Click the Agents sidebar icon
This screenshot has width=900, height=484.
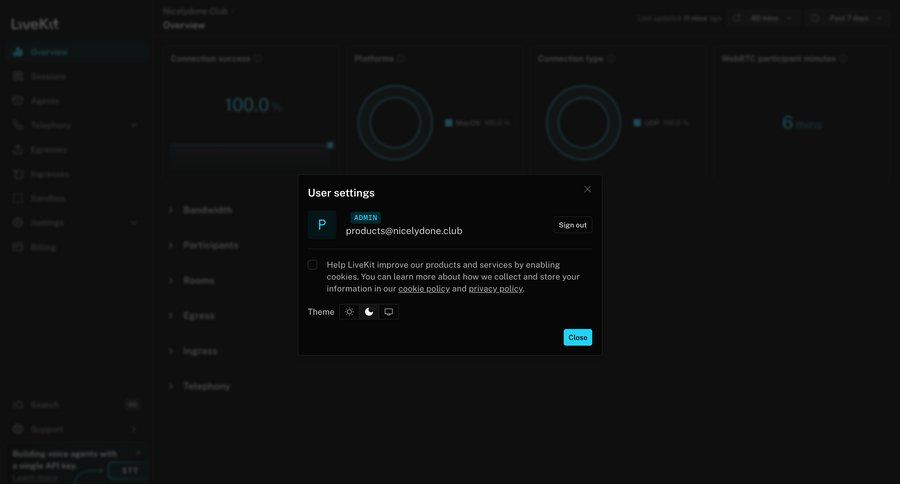coord(18,100)
